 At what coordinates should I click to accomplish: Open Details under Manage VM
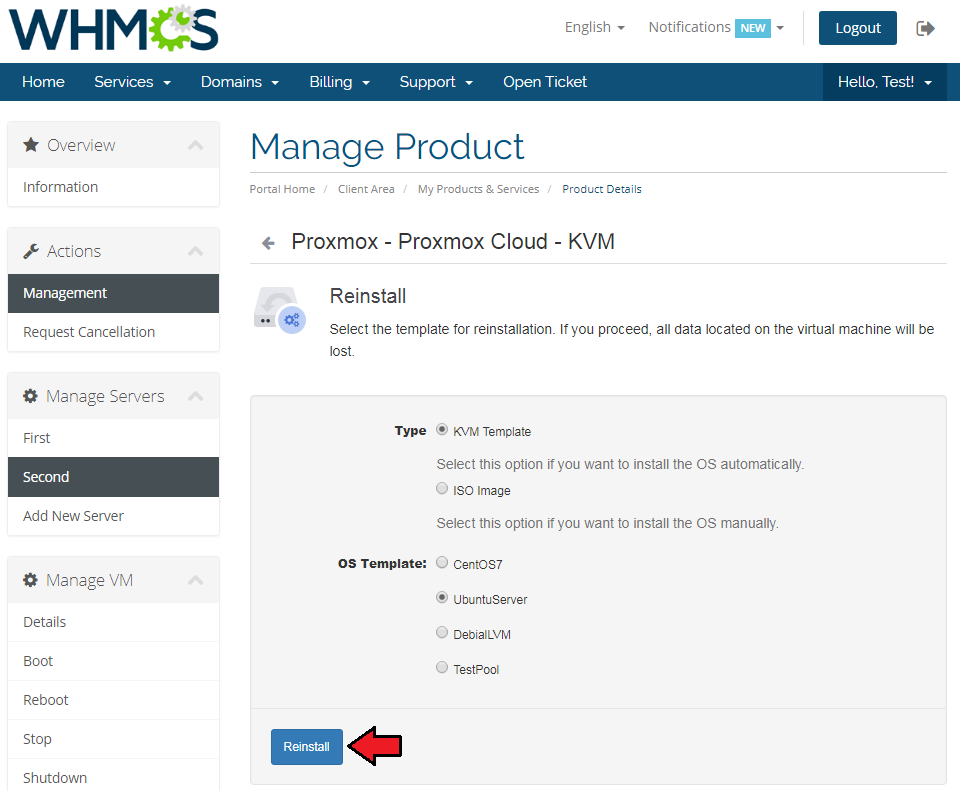tap(113, 622)
